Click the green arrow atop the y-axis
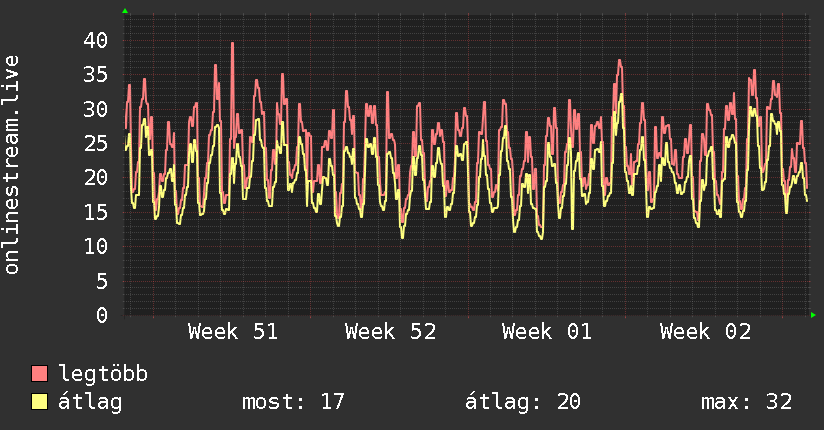The width and height of the screenshot is (824, 430). [125, 11]
